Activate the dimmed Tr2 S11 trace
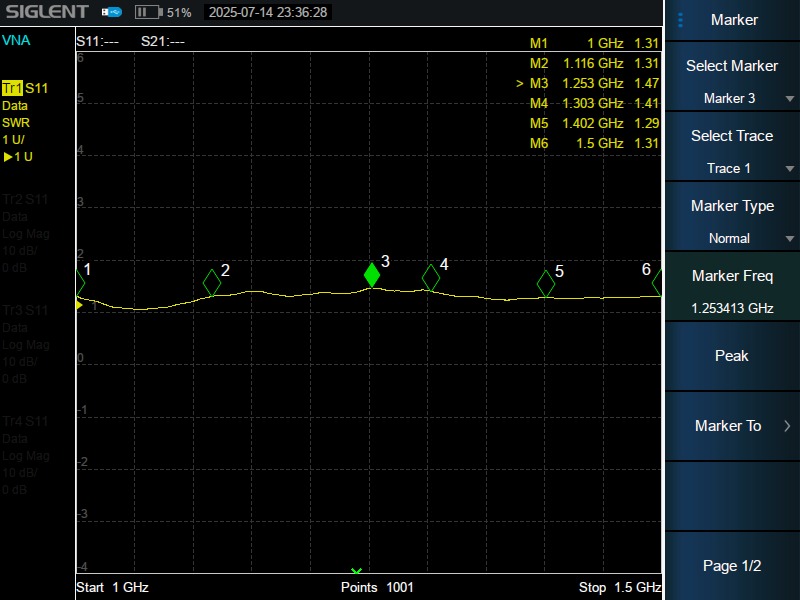 coord(25,199)
